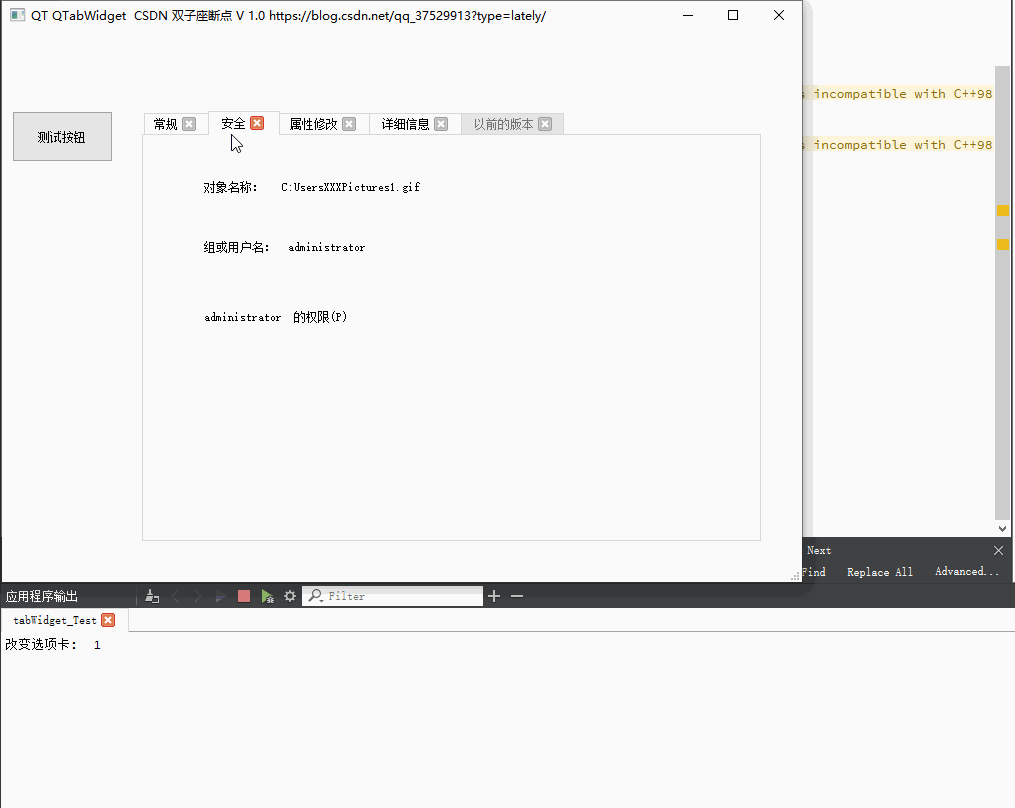Click Replace All in Qt Creator
1015x808 pixels.
(880, 572)
